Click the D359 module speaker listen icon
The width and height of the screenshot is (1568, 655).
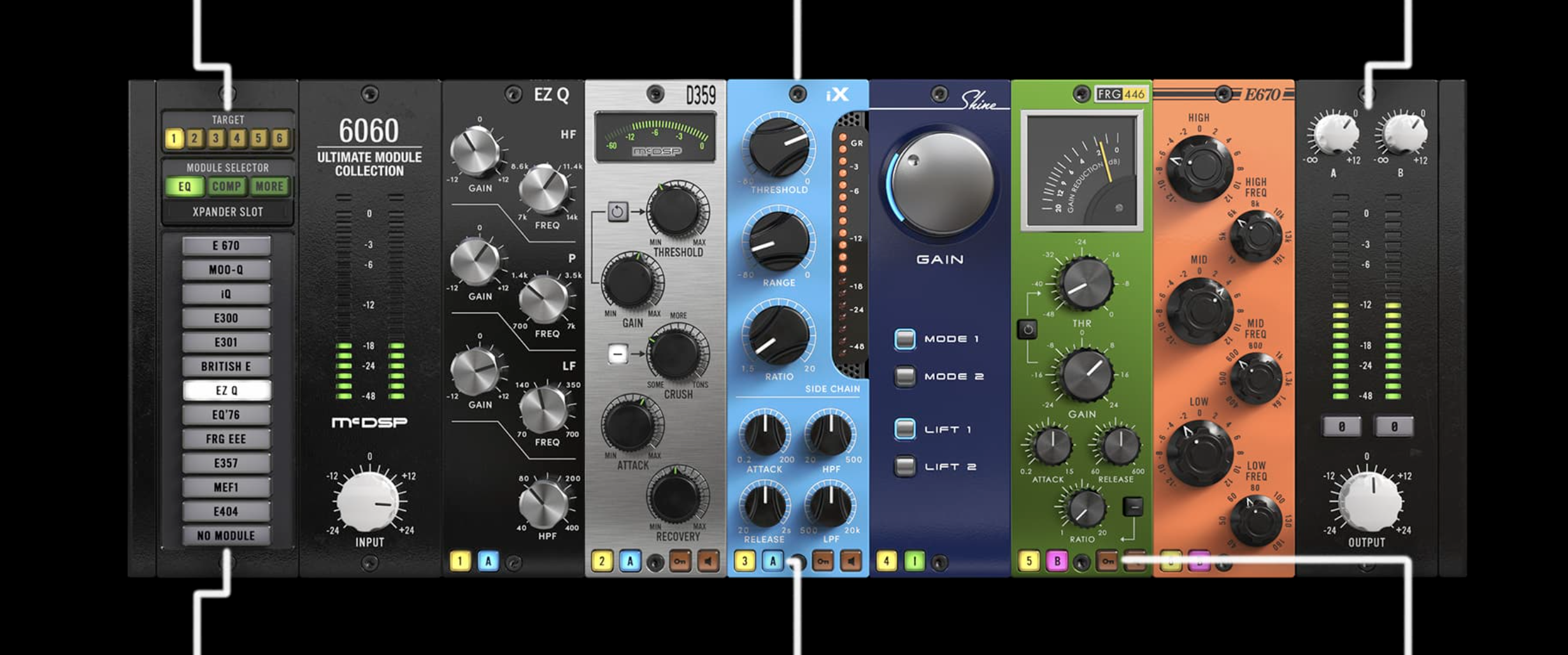coord(708,561)
